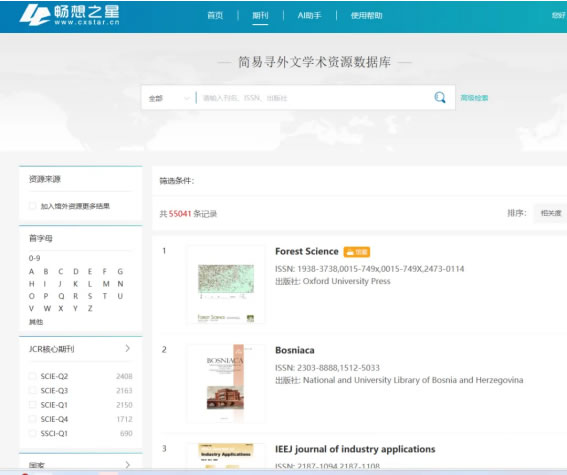Filter journals by letter V
The height and width of the screenshot is (475, 567).
(31, 309)
